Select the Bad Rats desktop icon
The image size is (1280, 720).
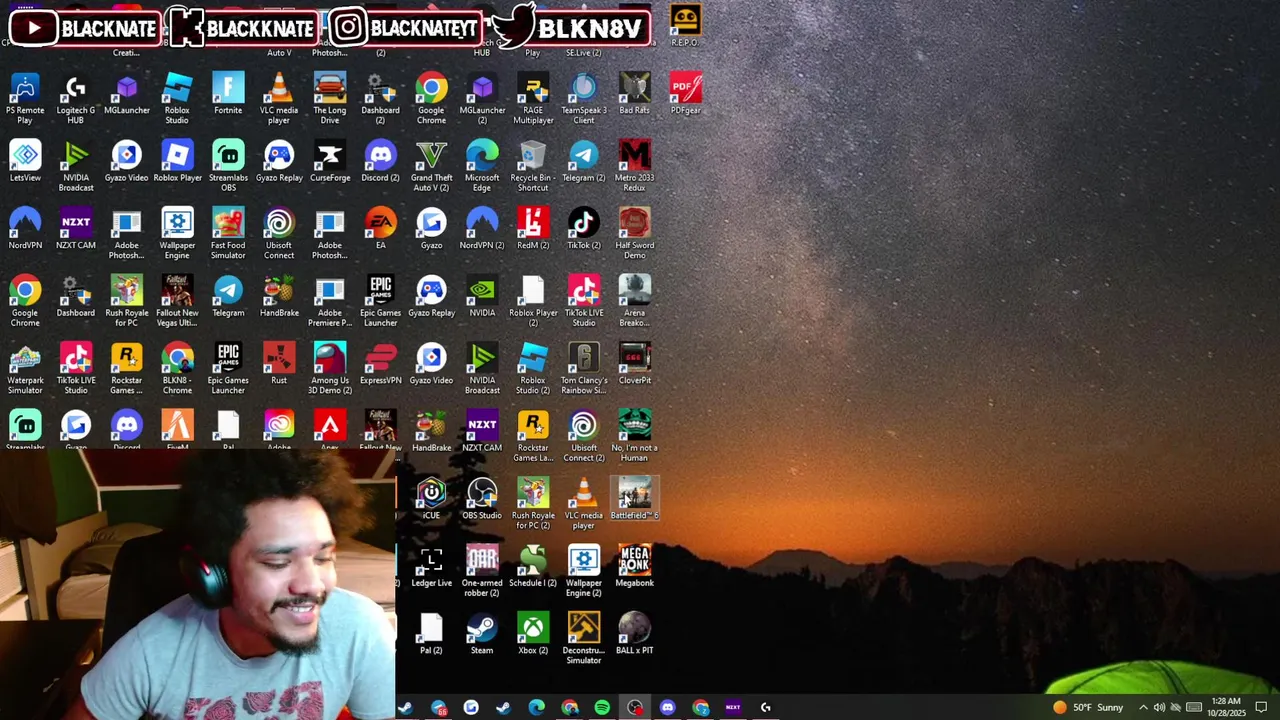coord(635,94)
